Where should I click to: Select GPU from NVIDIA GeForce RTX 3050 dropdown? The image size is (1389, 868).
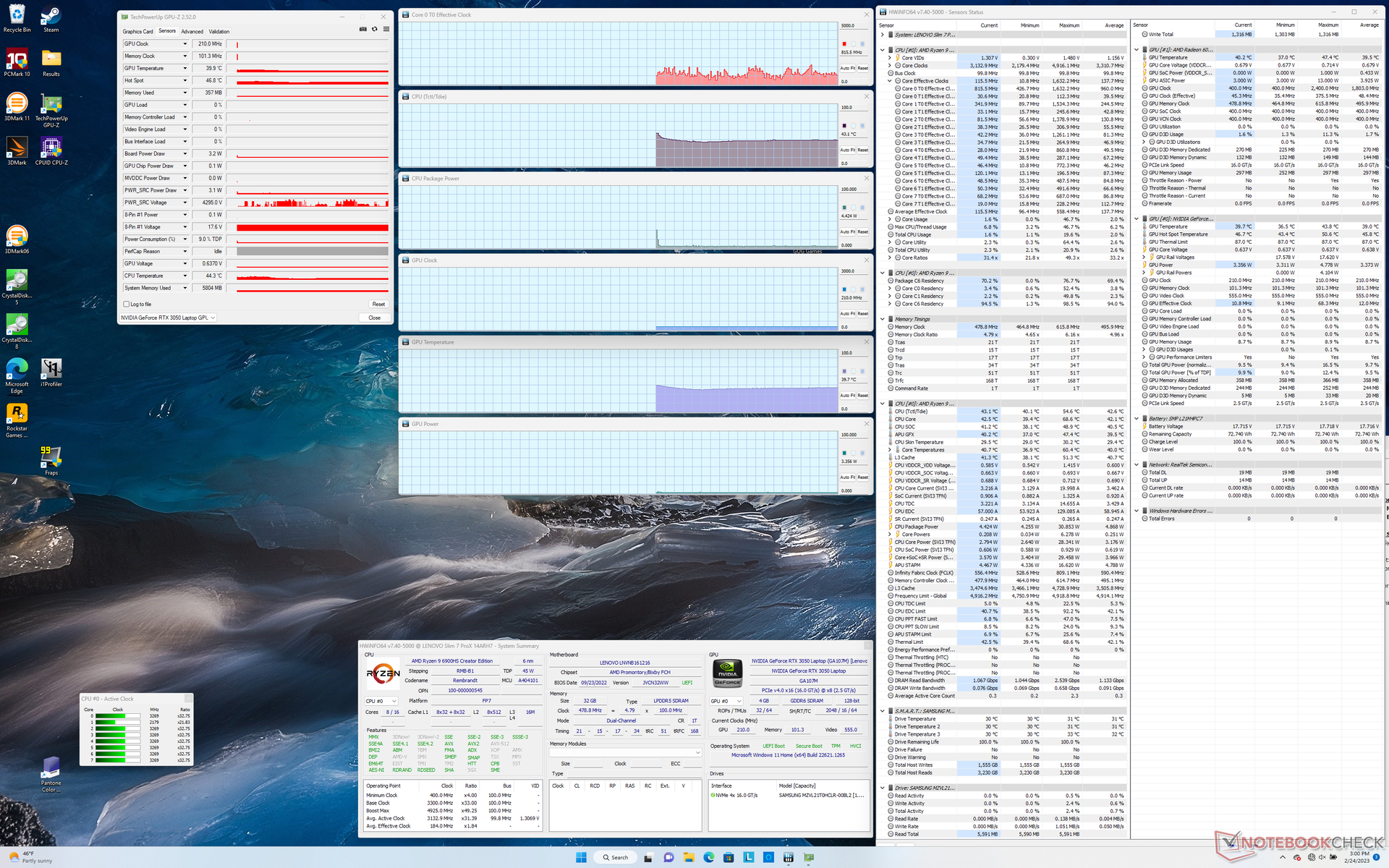tap(168, 318)
